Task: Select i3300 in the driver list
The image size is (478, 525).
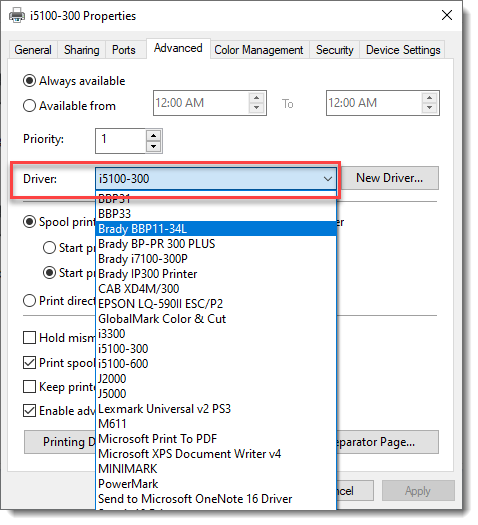Action: point(216,334)
